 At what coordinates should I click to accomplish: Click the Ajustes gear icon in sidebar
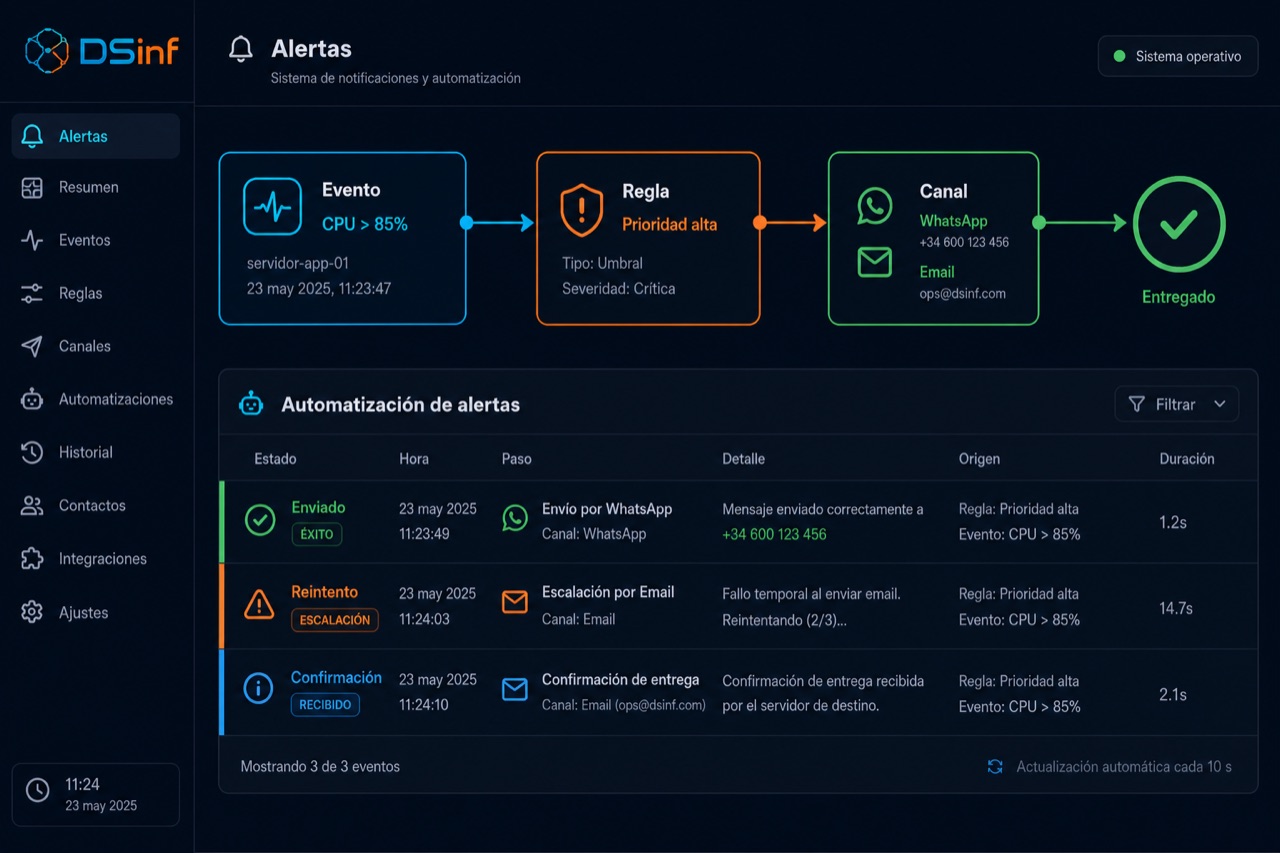click(32, 612)
